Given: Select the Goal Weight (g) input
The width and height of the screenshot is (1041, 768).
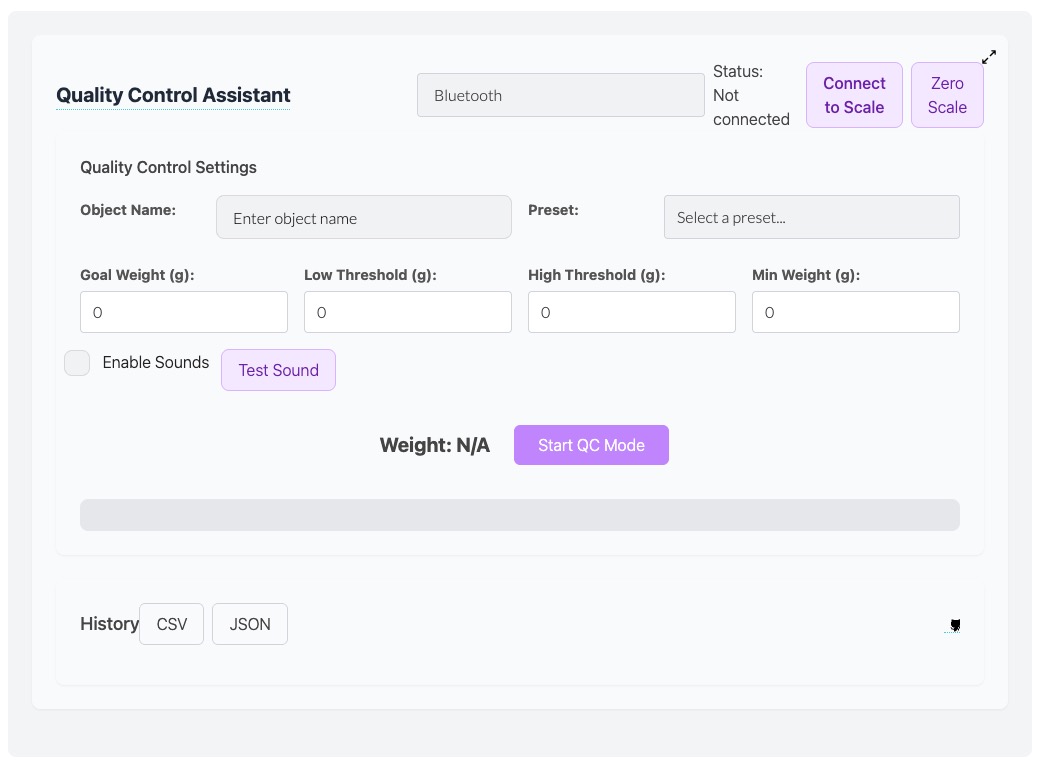Looking at the screenshot, I should [x=184, y=312].
